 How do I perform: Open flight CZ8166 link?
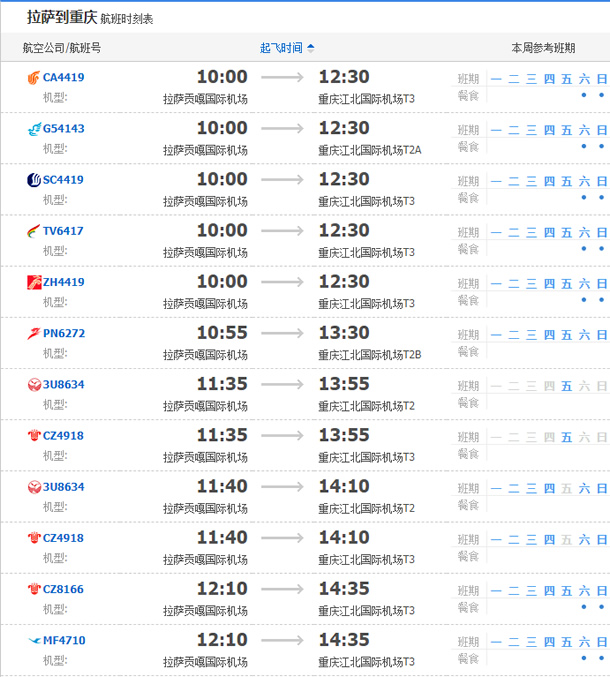[x=63, y=589]
